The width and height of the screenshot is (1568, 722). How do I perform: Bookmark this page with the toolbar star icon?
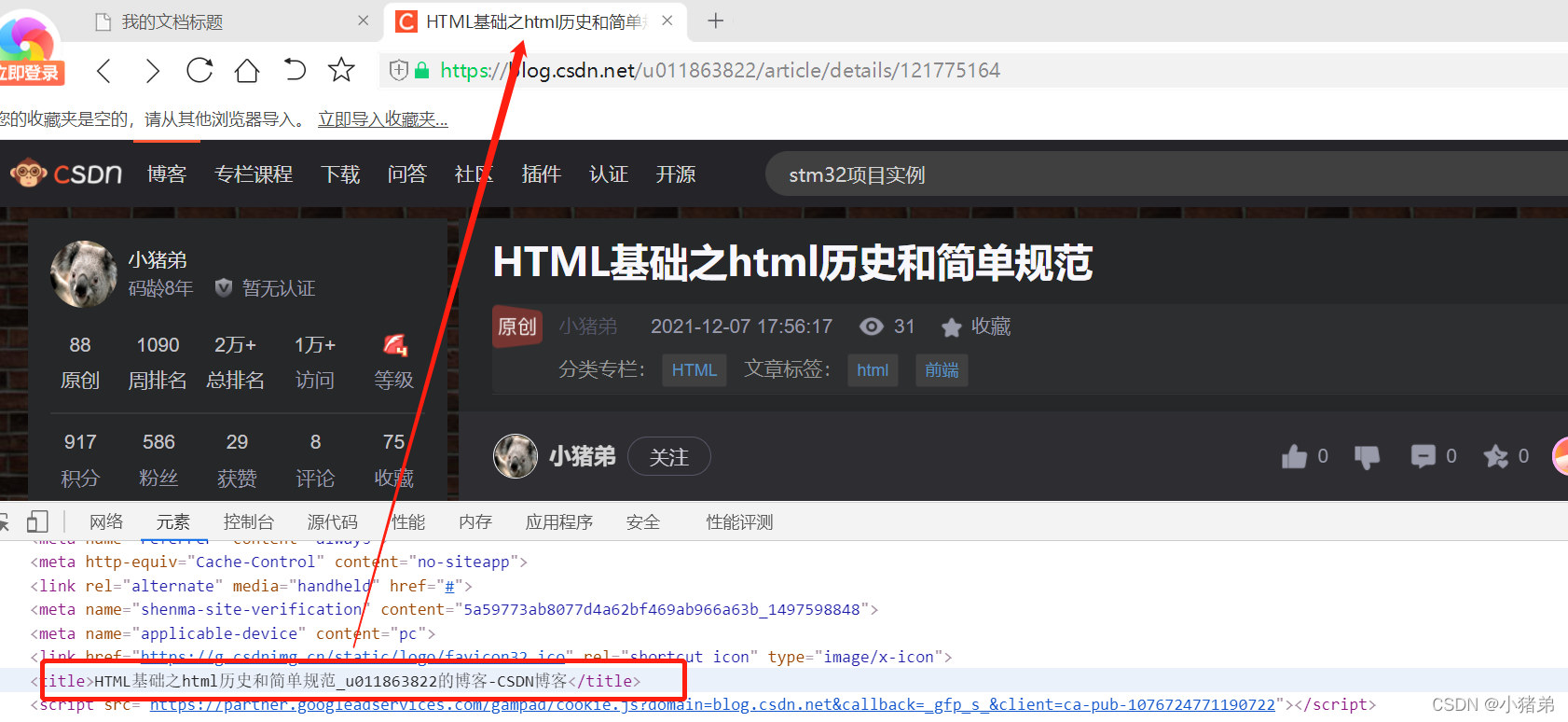tap(341, 70)
